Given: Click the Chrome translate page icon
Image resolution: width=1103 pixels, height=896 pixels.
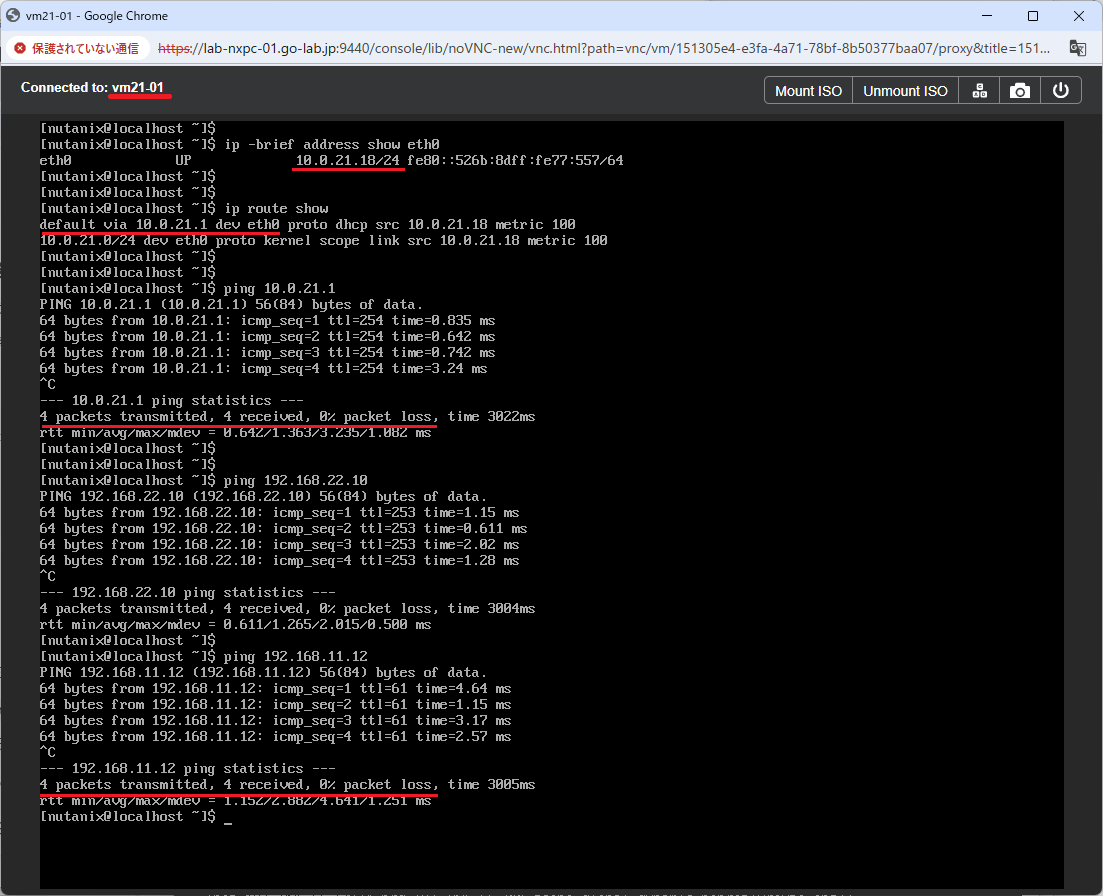Looking at the screenshot, I should (1077, 48).
